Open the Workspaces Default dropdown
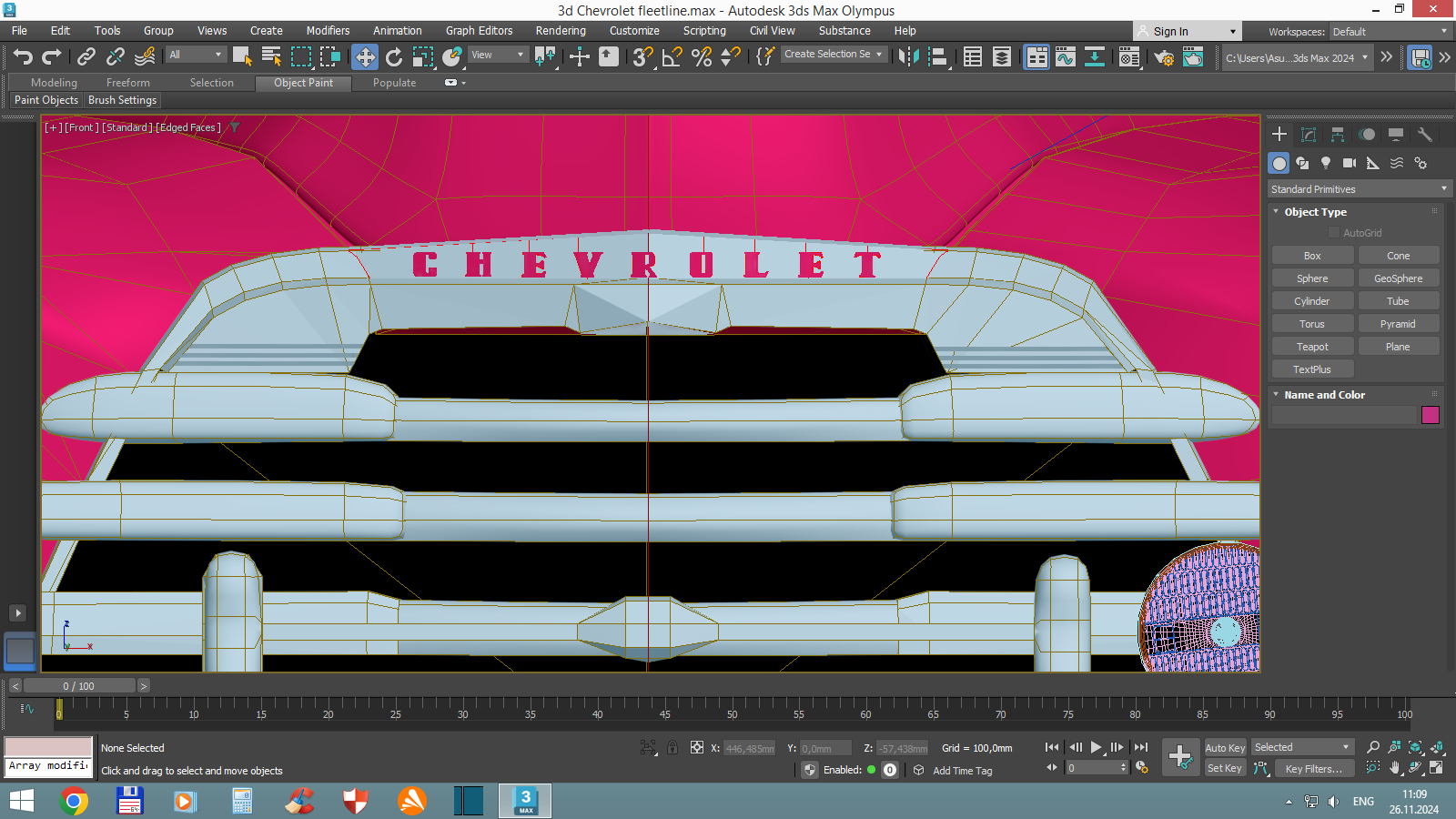The image size is (1456, 819). coord(1390,32)
